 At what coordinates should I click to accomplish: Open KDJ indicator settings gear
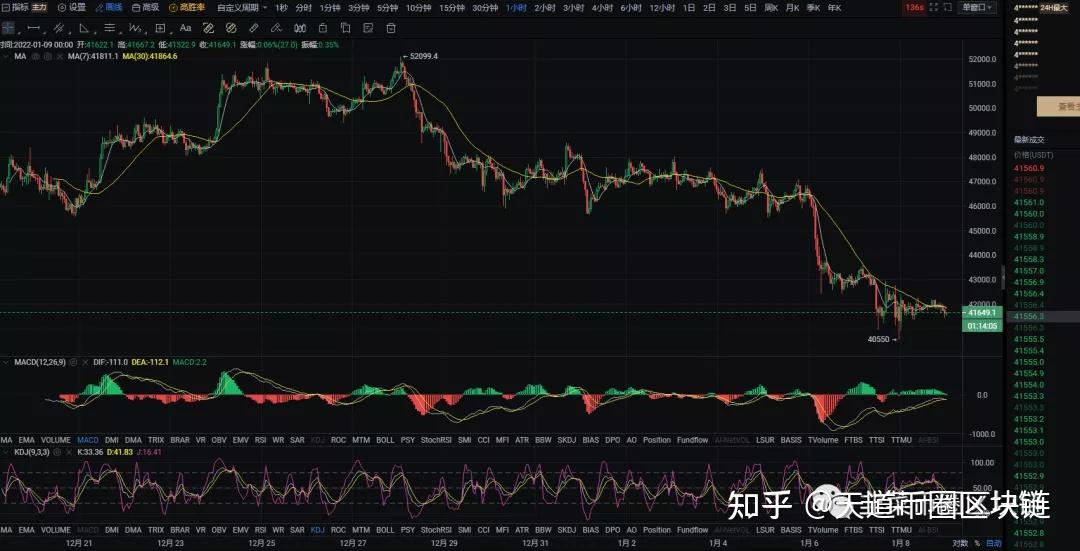[59, 452]
